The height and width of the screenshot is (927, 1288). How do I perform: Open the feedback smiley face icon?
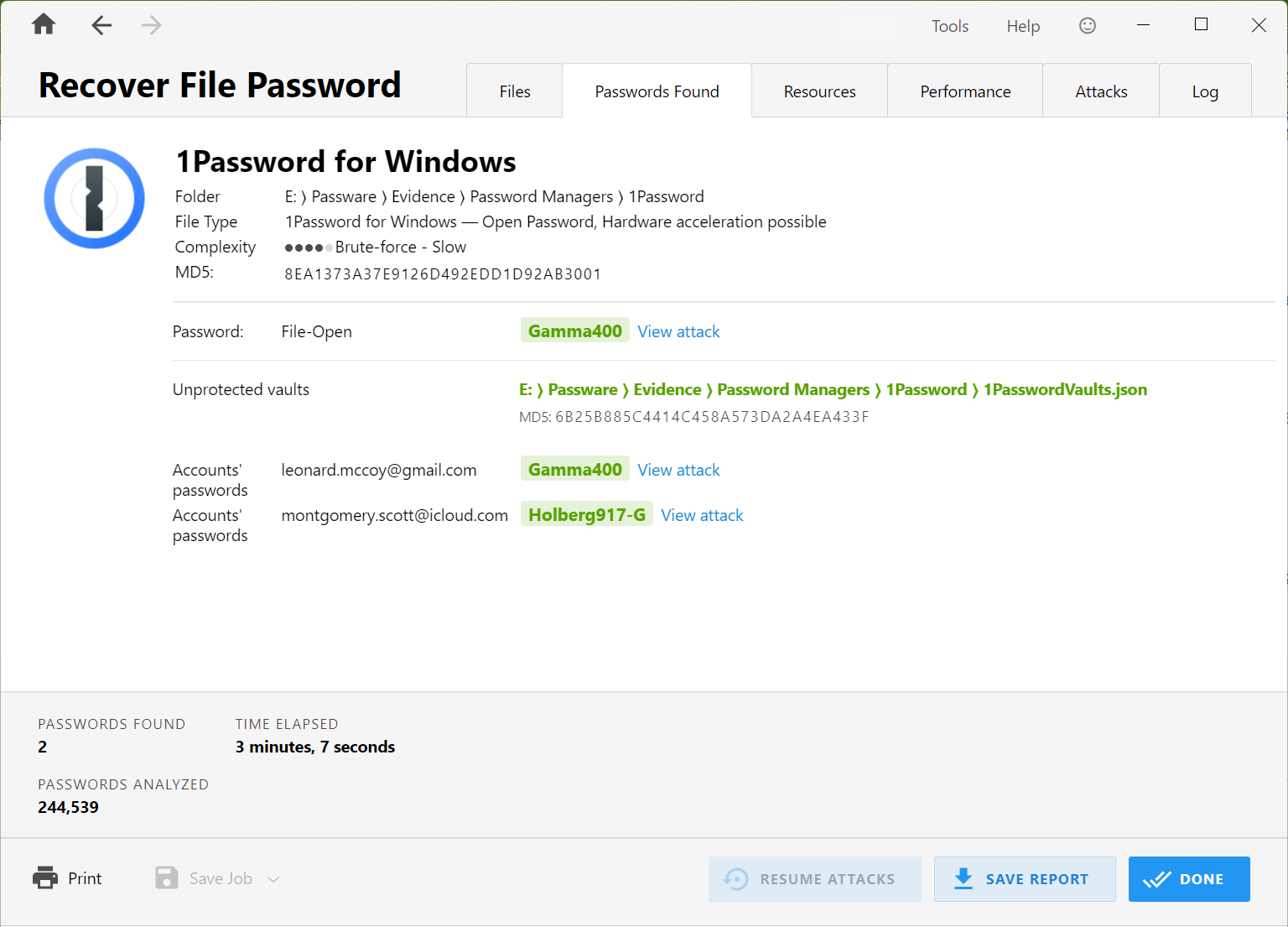[x=1087, y=25]
